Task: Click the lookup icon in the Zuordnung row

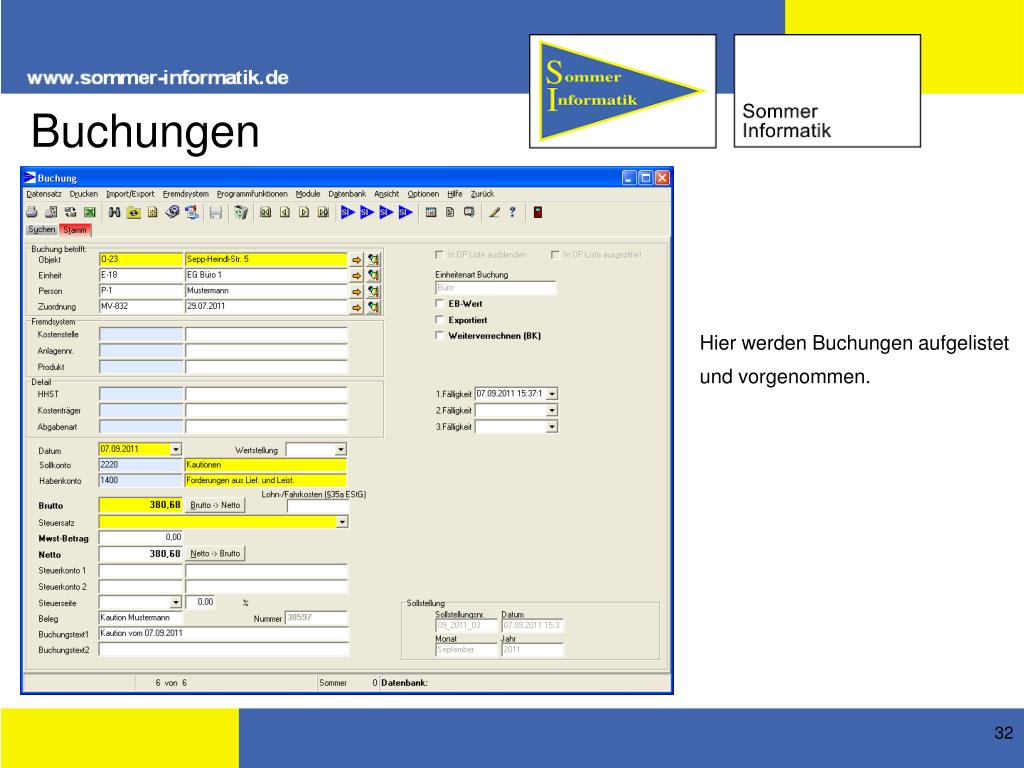Action: click(x=373, y=307)
